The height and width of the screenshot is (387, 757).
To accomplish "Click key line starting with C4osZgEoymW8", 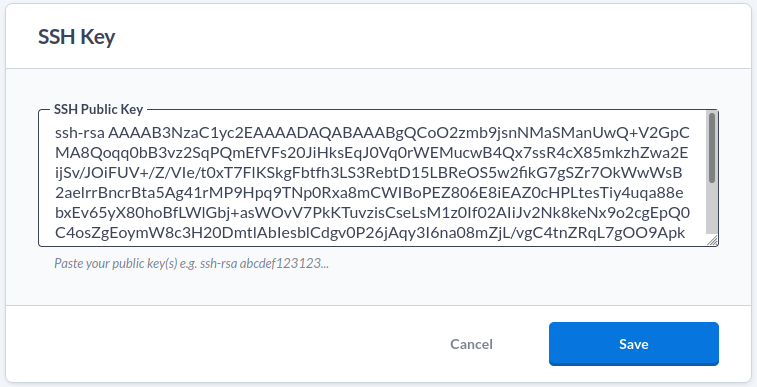I will coord(370,234).
